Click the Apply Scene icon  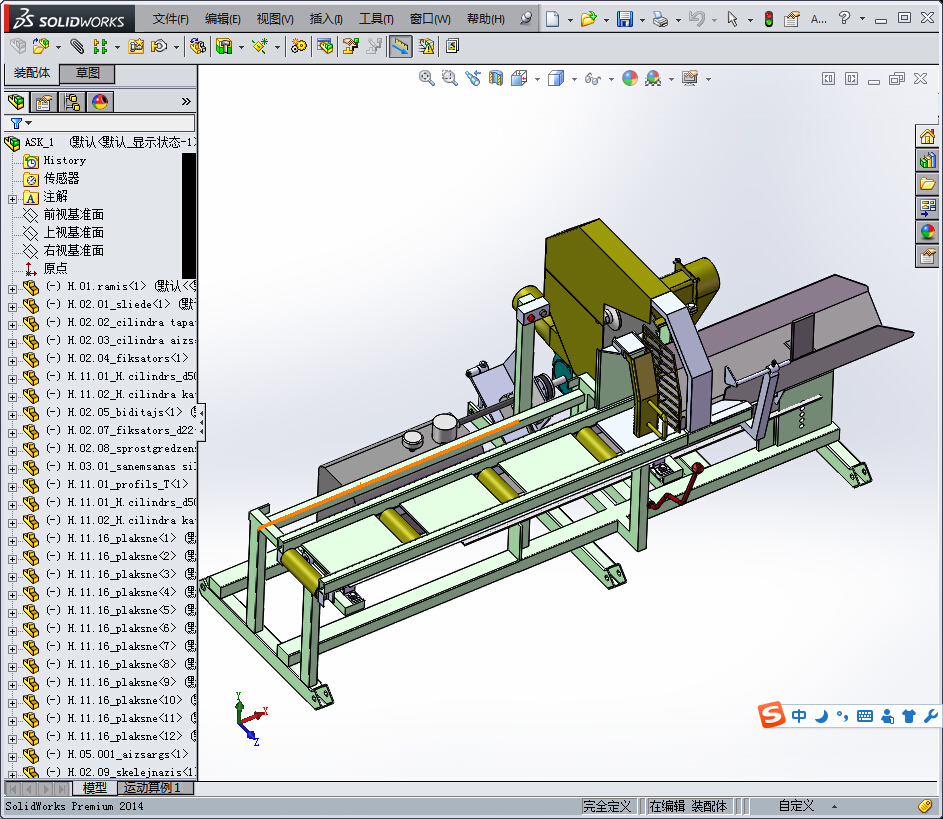pos(653,78)
